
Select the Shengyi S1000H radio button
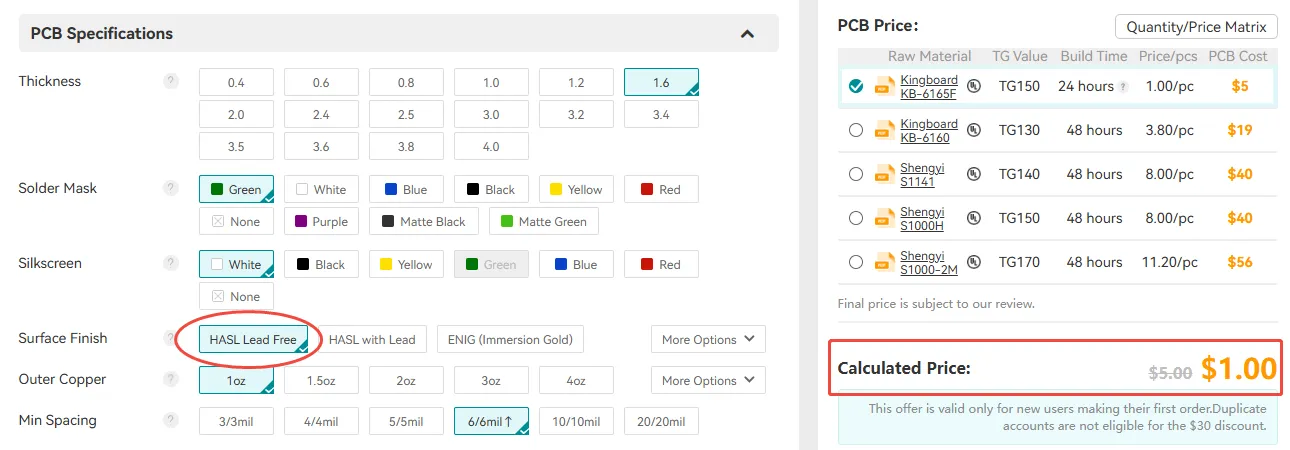click(x=855, y=218)
